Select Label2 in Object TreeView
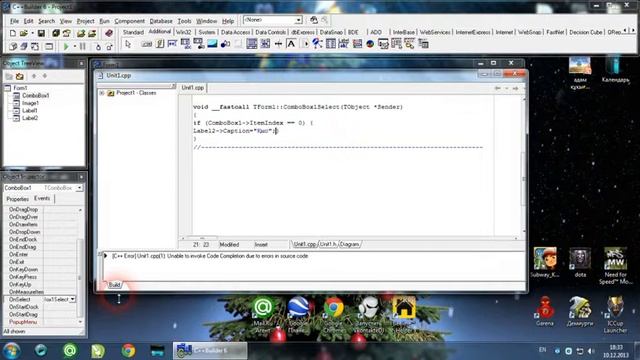Image resolution: width=640 pixels, height=360 pixels. [x=30, y=118]
